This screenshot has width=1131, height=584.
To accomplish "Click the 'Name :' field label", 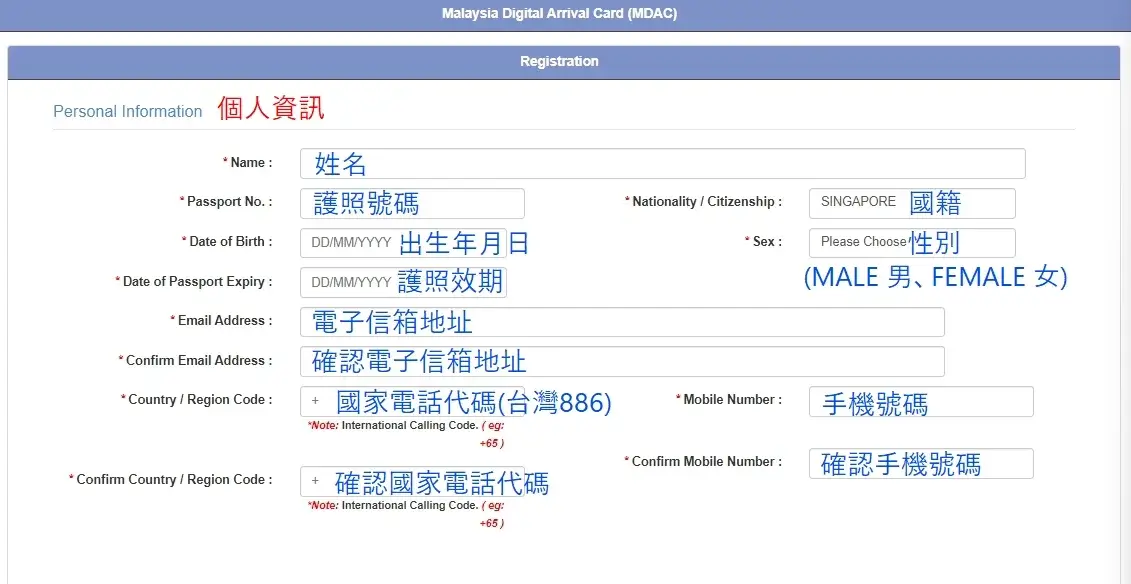I will click(251, 163).
